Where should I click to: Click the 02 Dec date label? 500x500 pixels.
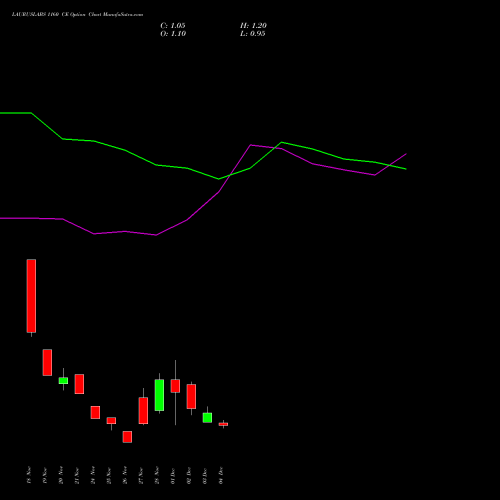coord(189,475)
